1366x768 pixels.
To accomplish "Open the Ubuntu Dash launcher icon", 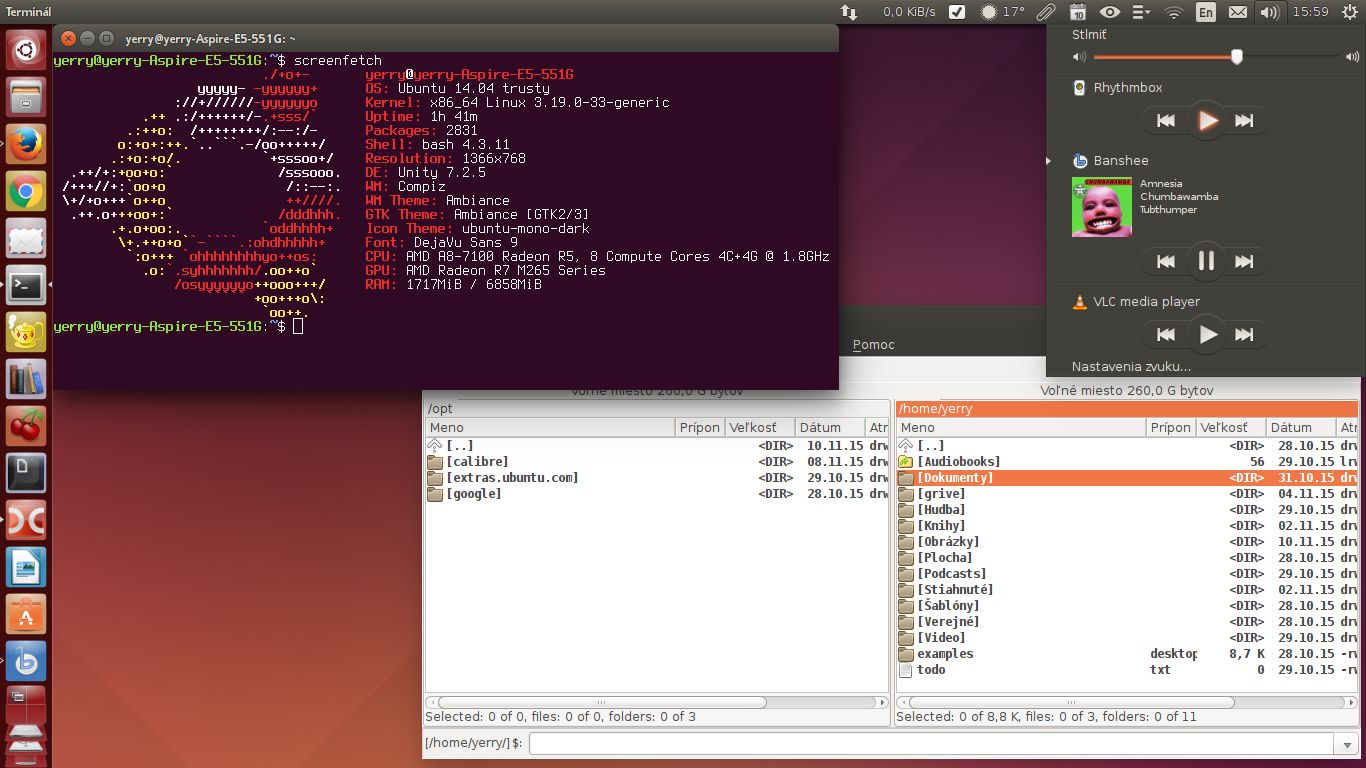I will (x=26, y=48).
